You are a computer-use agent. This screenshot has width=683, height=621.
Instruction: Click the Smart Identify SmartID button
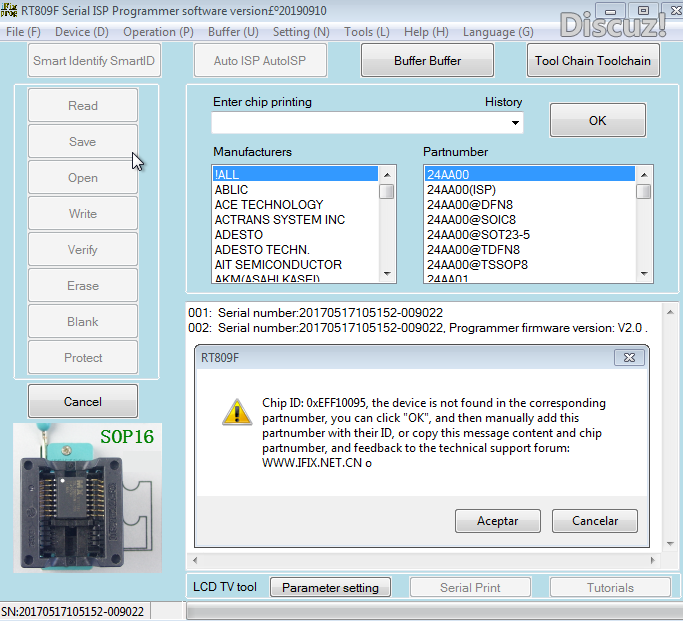click(x=94, y=61)
